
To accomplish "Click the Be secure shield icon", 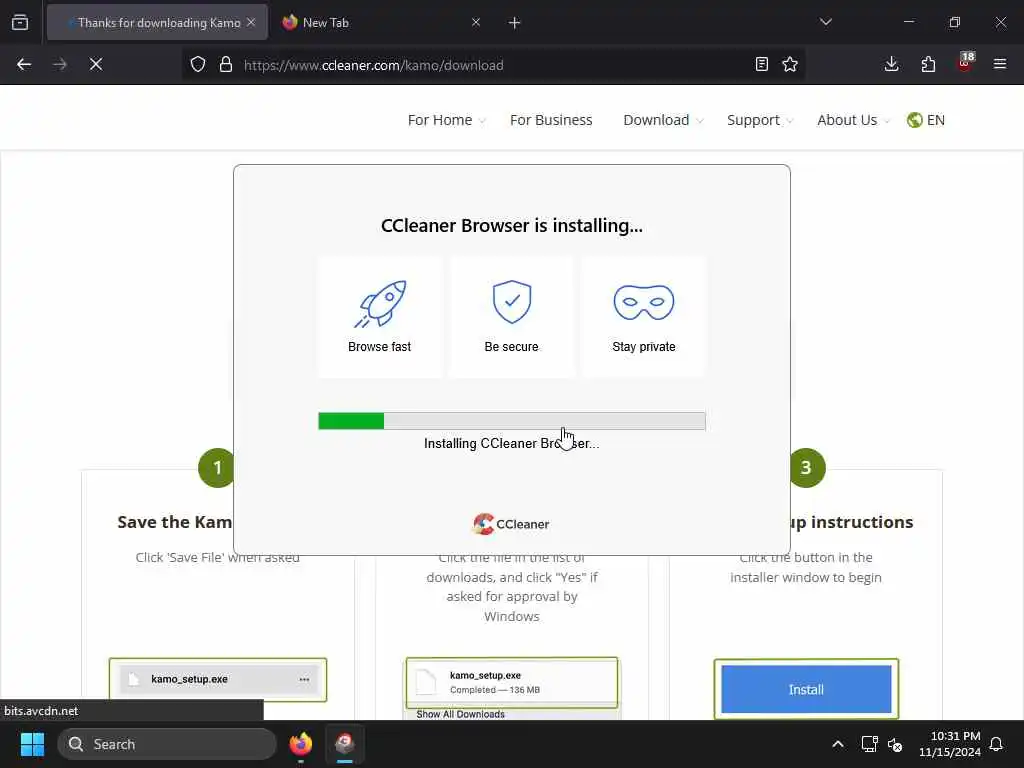I will pos(512,302).
